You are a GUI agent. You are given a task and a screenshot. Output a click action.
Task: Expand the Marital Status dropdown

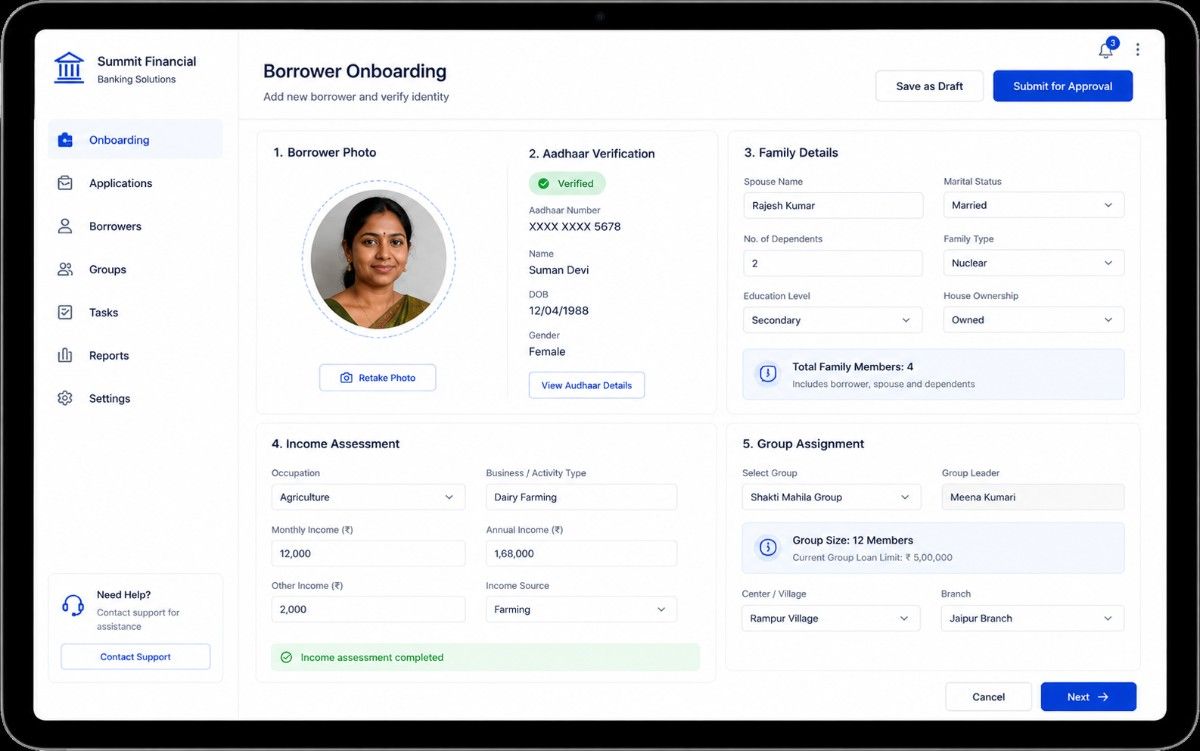[x=1033, y=205]
